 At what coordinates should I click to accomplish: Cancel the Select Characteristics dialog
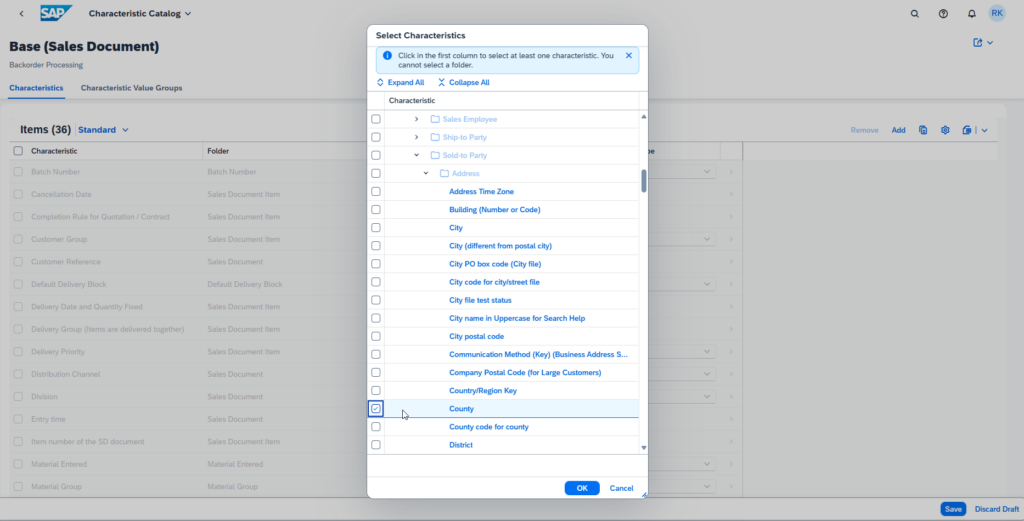621,488
